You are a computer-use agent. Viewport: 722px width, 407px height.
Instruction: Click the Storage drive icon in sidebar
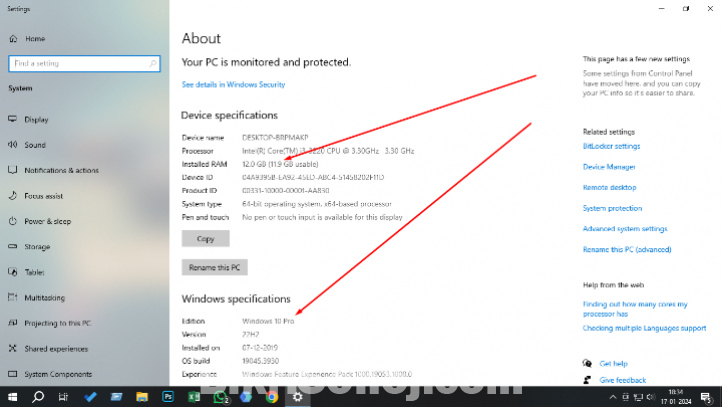(12, 247)
